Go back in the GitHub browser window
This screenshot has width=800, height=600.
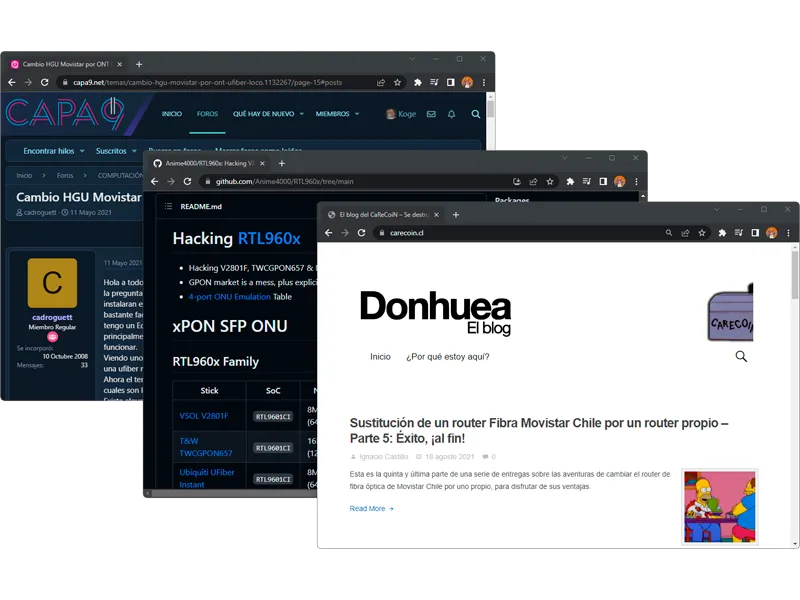click(x=155, y=181)
